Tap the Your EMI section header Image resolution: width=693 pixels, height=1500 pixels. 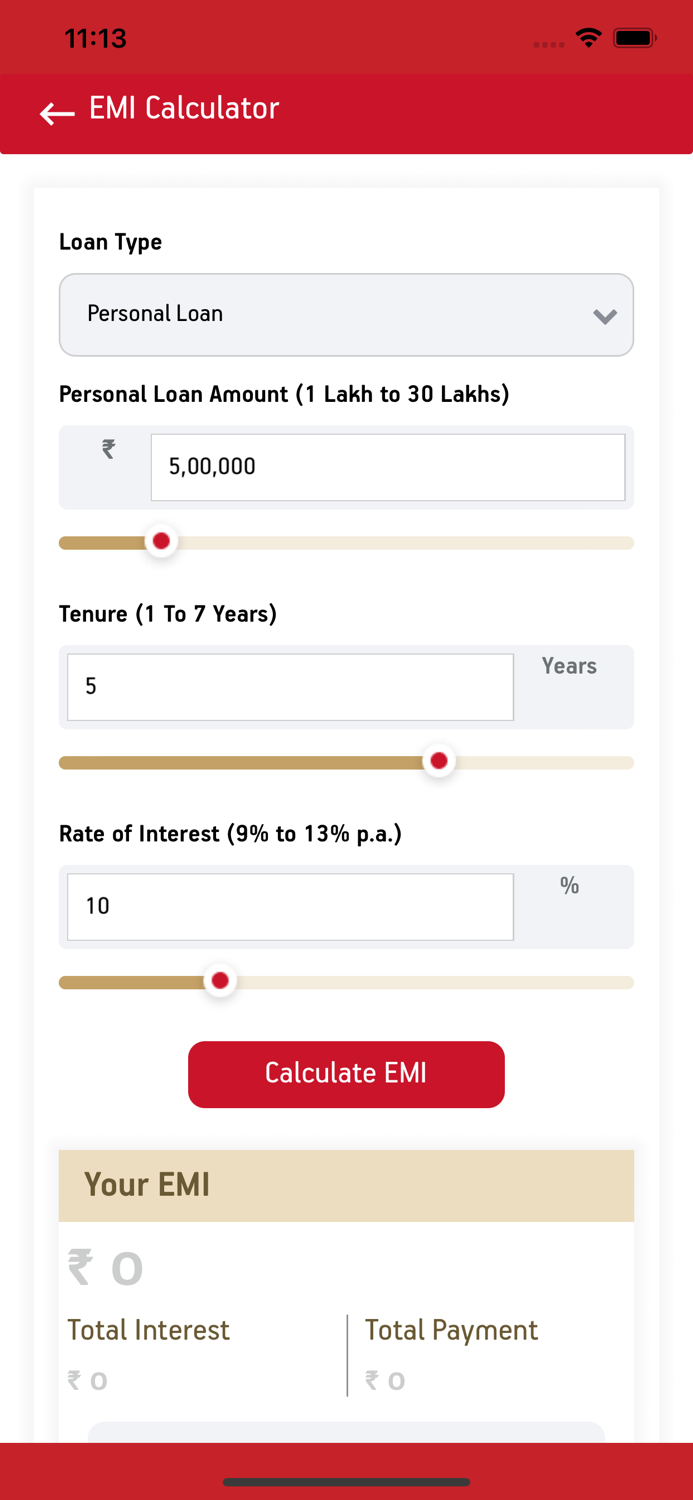[147, 1185]
